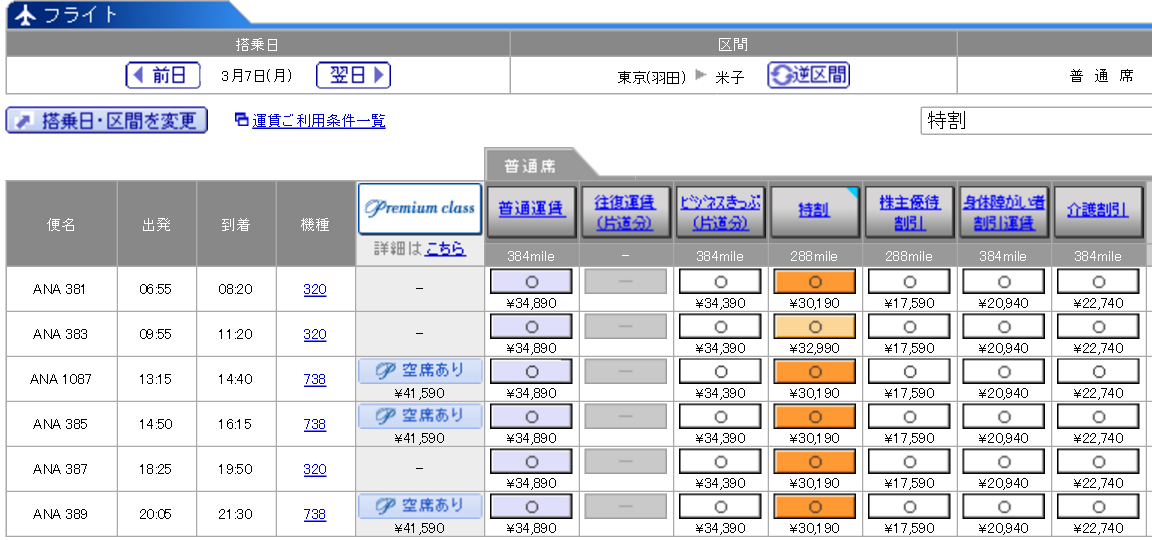Select 介護割引 seat for ANA 1087

[1098, 372]
